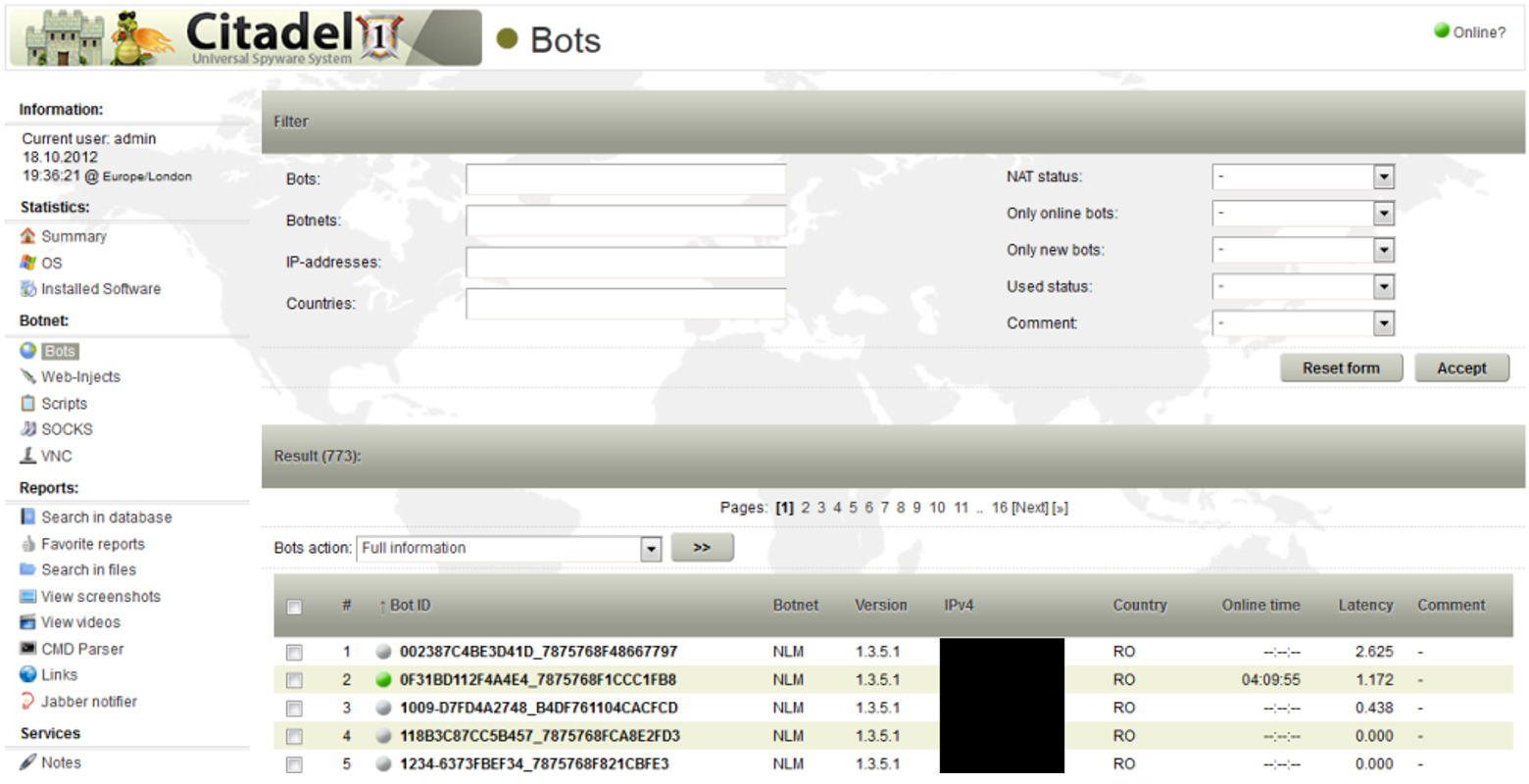The width and height of the screenshot is (1529, 784).
Task: Click the Bots filter input field
Action: tap(625, 179)
